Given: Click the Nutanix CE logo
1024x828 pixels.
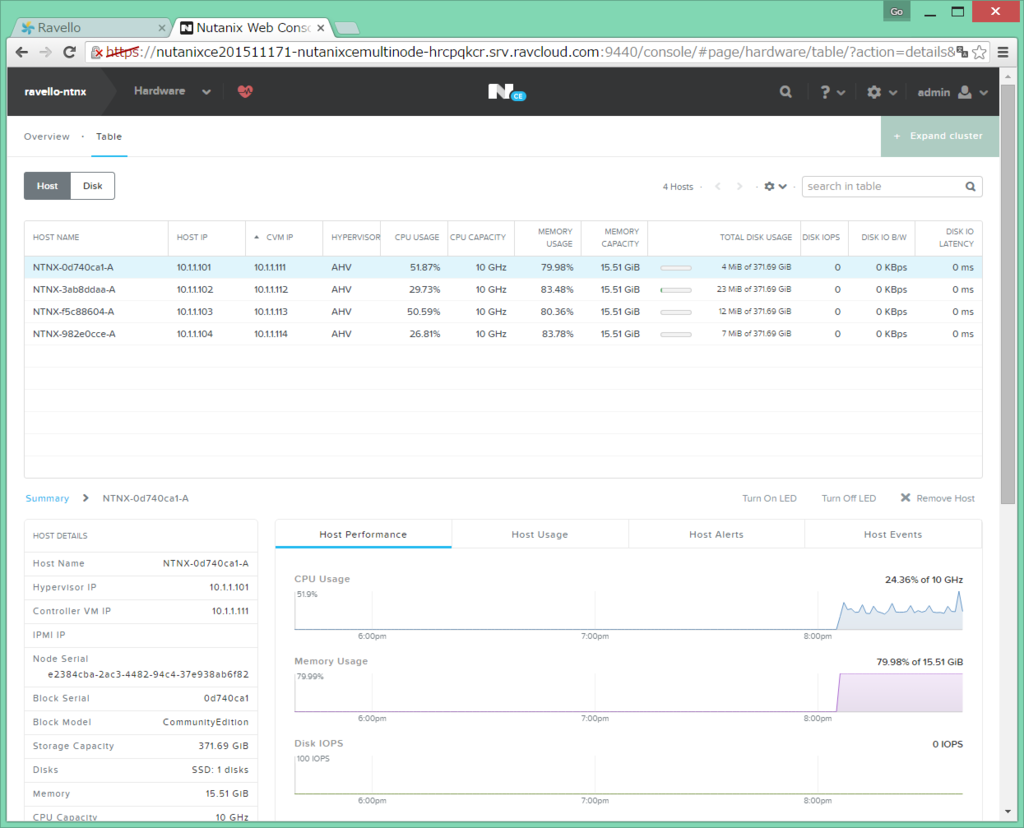Looking at the screenshot, I should point(507,92).
